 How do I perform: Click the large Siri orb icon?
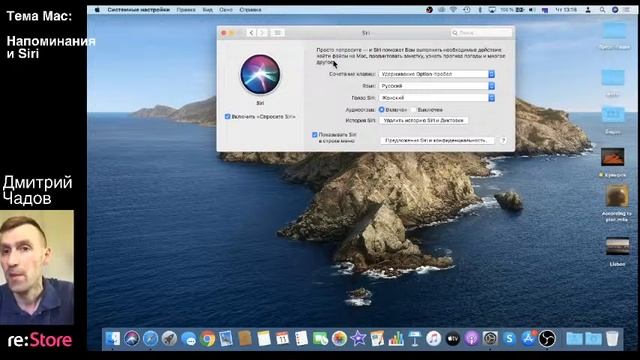coord(260,74)
